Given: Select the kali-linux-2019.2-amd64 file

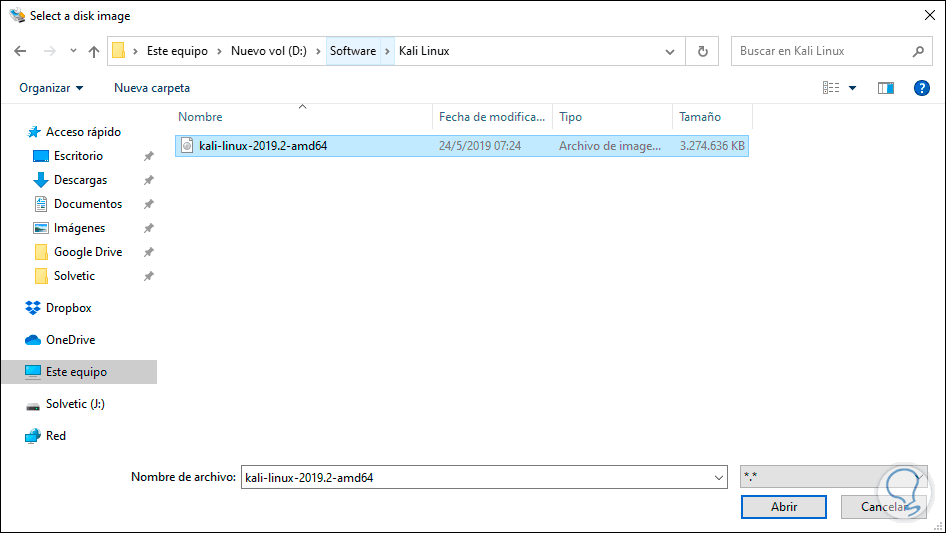Looking at the screenshot, I should click(263, 146).
